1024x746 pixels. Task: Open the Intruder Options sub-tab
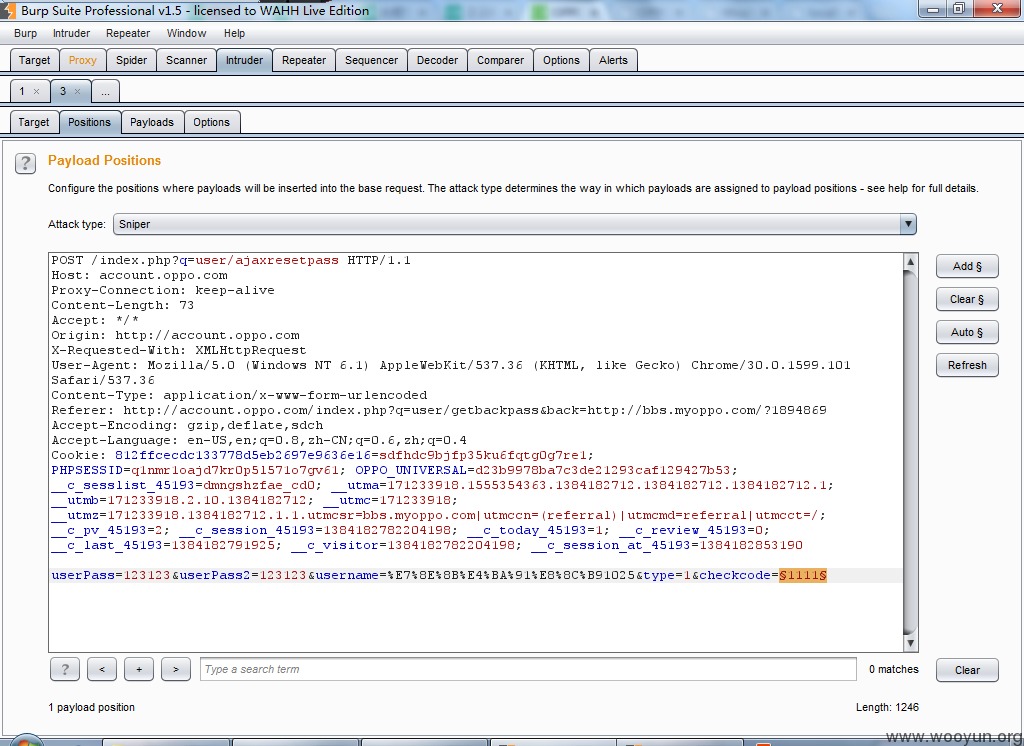(212, 122)
